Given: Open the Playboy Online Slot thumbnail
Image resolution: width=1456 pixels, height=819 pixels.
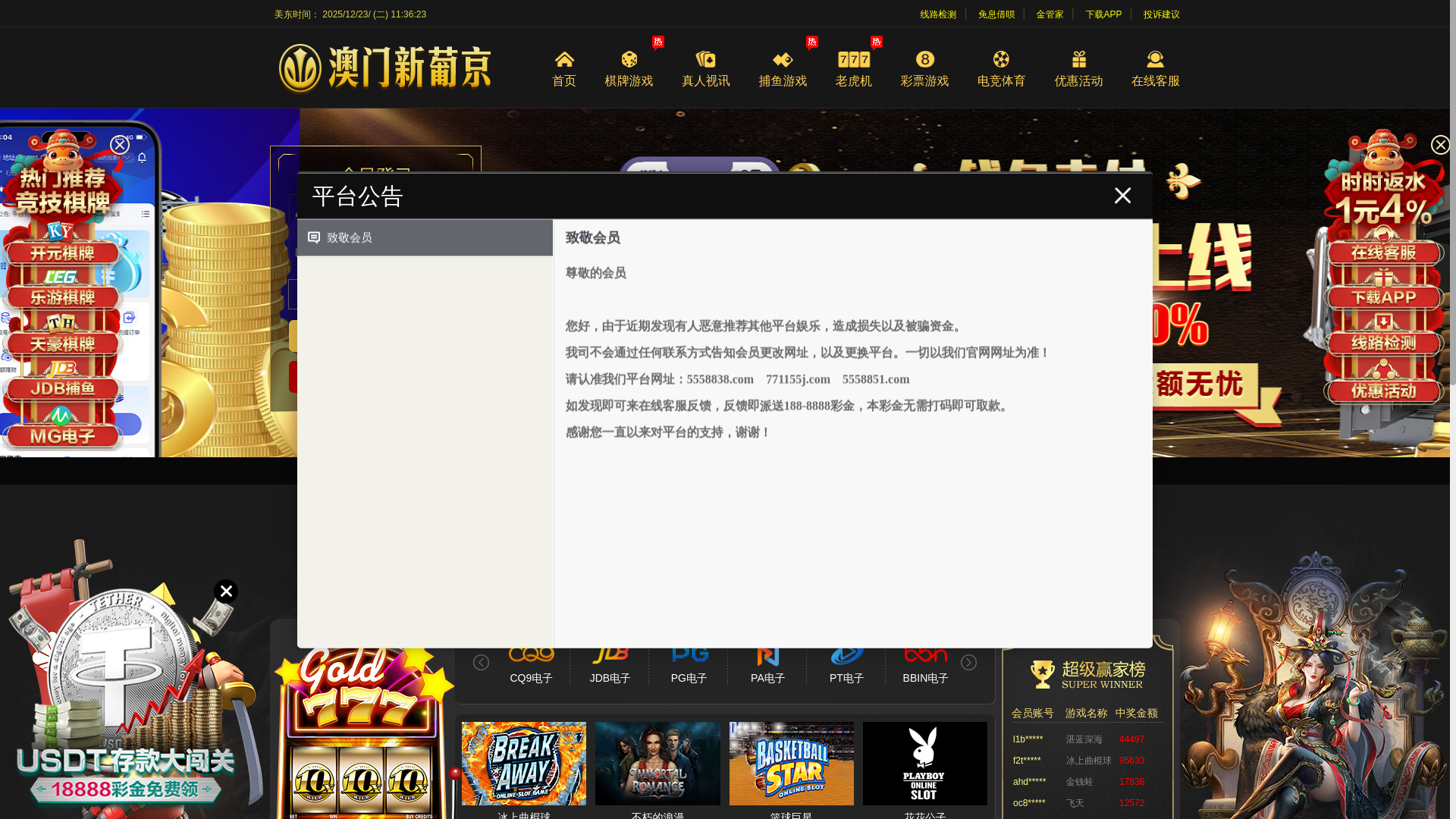Looking at the screenshot, I should coord(925,764).
